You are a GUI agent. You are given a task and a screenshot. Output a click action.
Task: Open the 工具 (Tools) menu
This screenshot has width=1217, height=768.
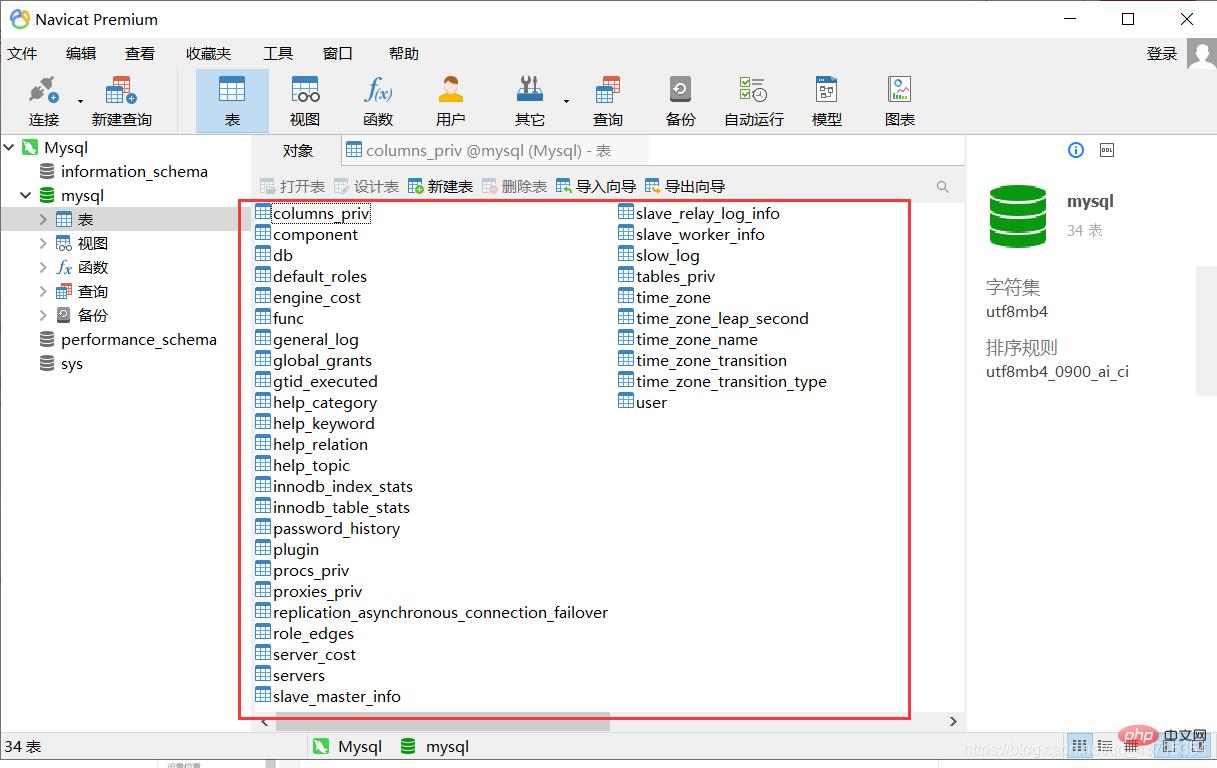tap(278, 54)
